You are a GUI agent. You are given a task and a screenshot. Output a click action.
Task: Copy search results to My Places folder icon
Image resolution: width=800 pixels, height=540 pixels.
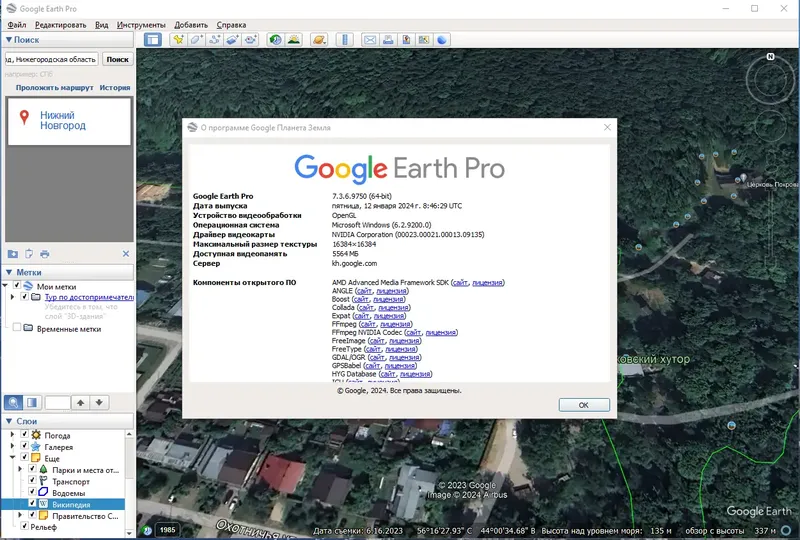point(13,254)
